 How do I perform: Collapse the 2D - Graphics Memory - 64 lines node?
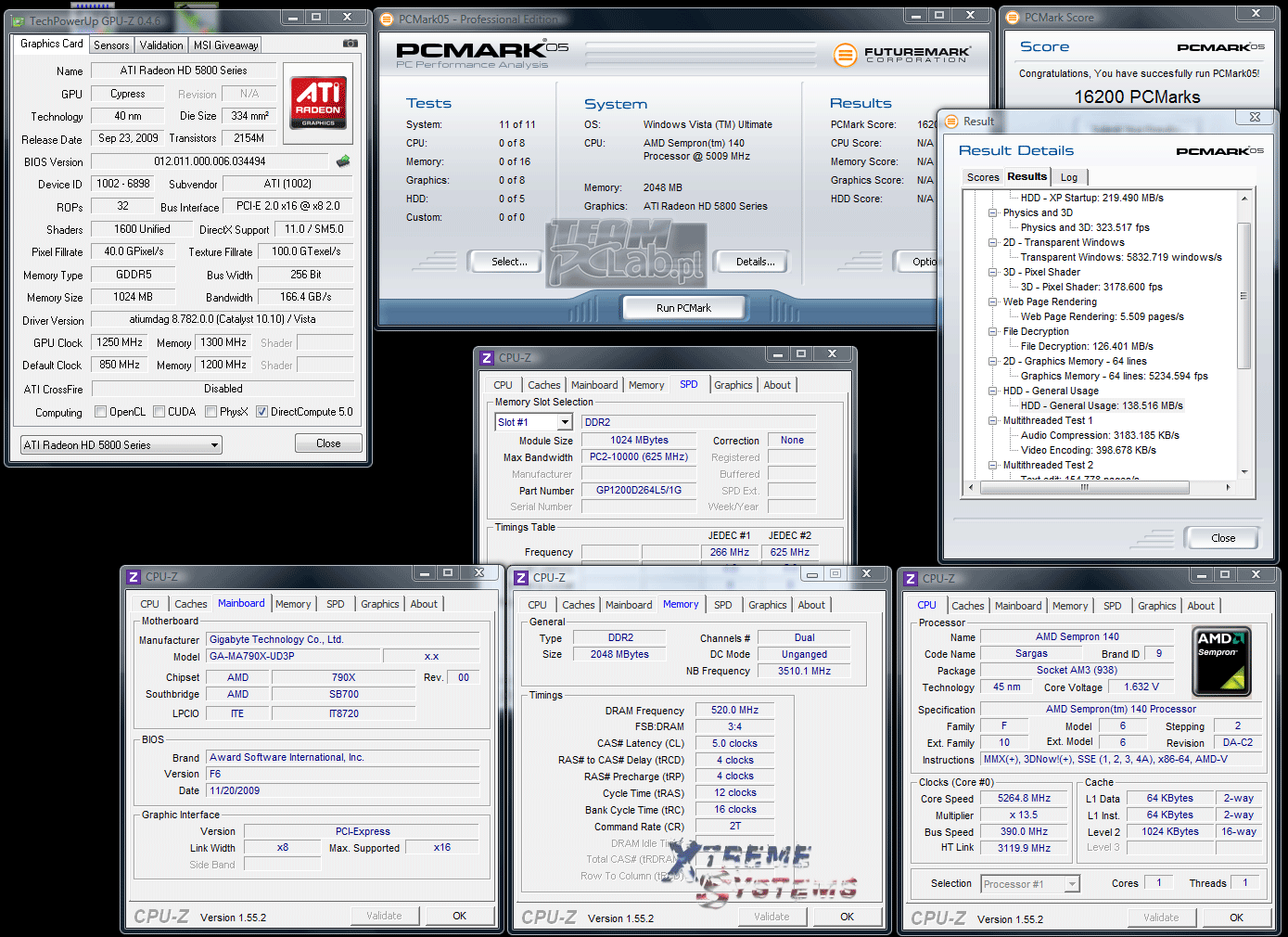(993, 361)
